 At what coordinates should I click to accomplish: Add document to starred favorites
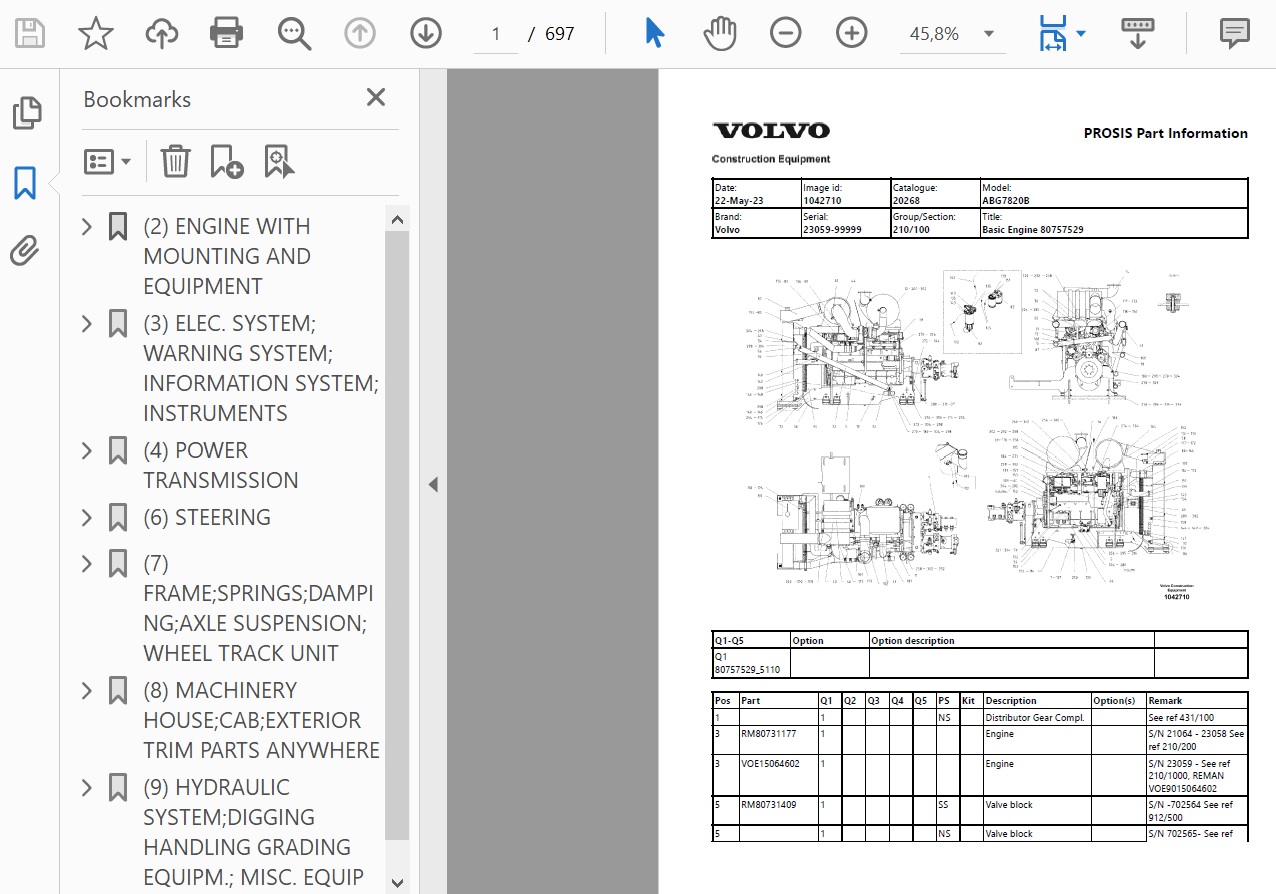pyautogui.click(x=95, y=34)
